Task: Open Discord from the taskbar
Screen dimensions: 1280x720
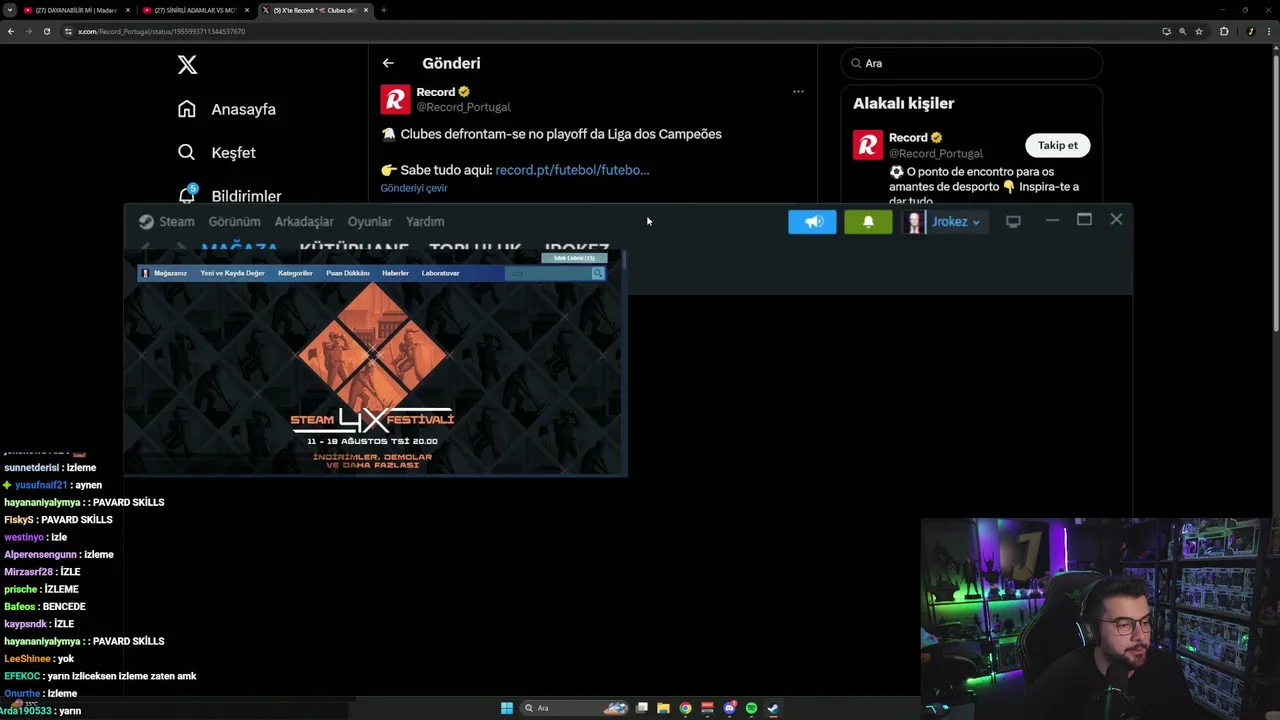Action: [729, 708]
